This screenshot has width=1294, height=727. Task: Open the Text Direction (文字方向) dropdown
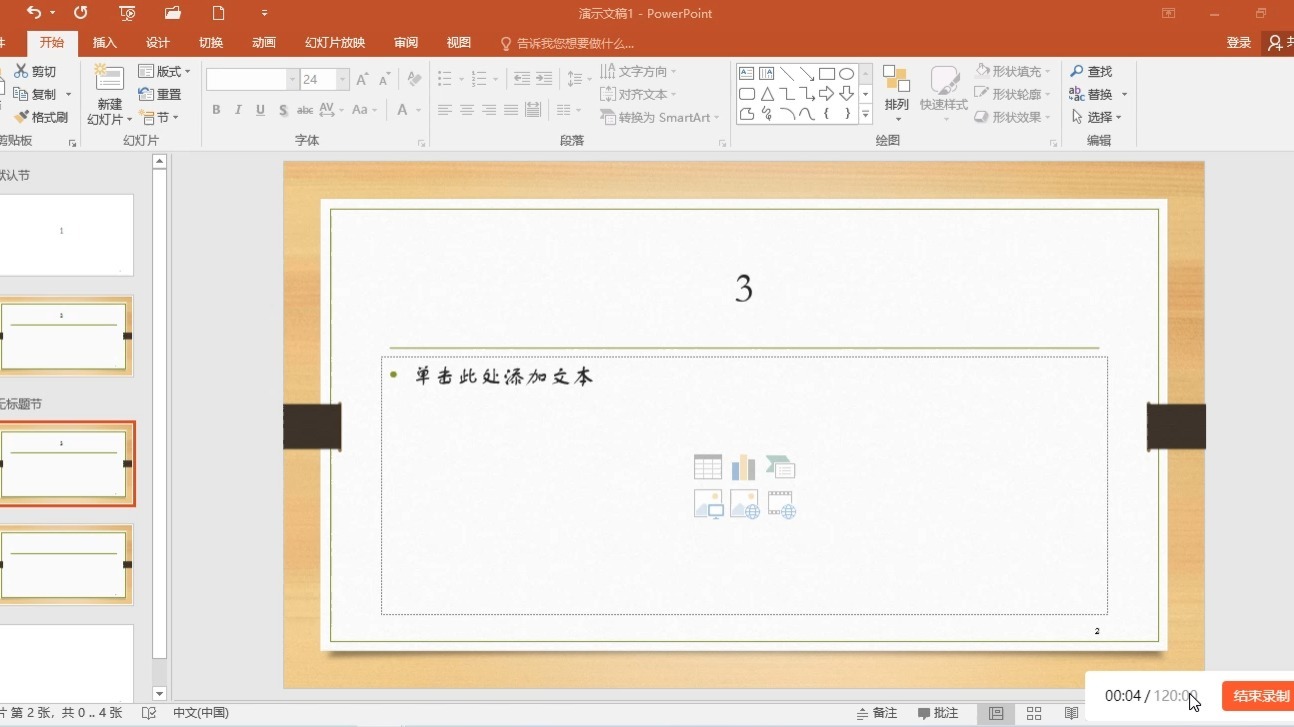638,72
